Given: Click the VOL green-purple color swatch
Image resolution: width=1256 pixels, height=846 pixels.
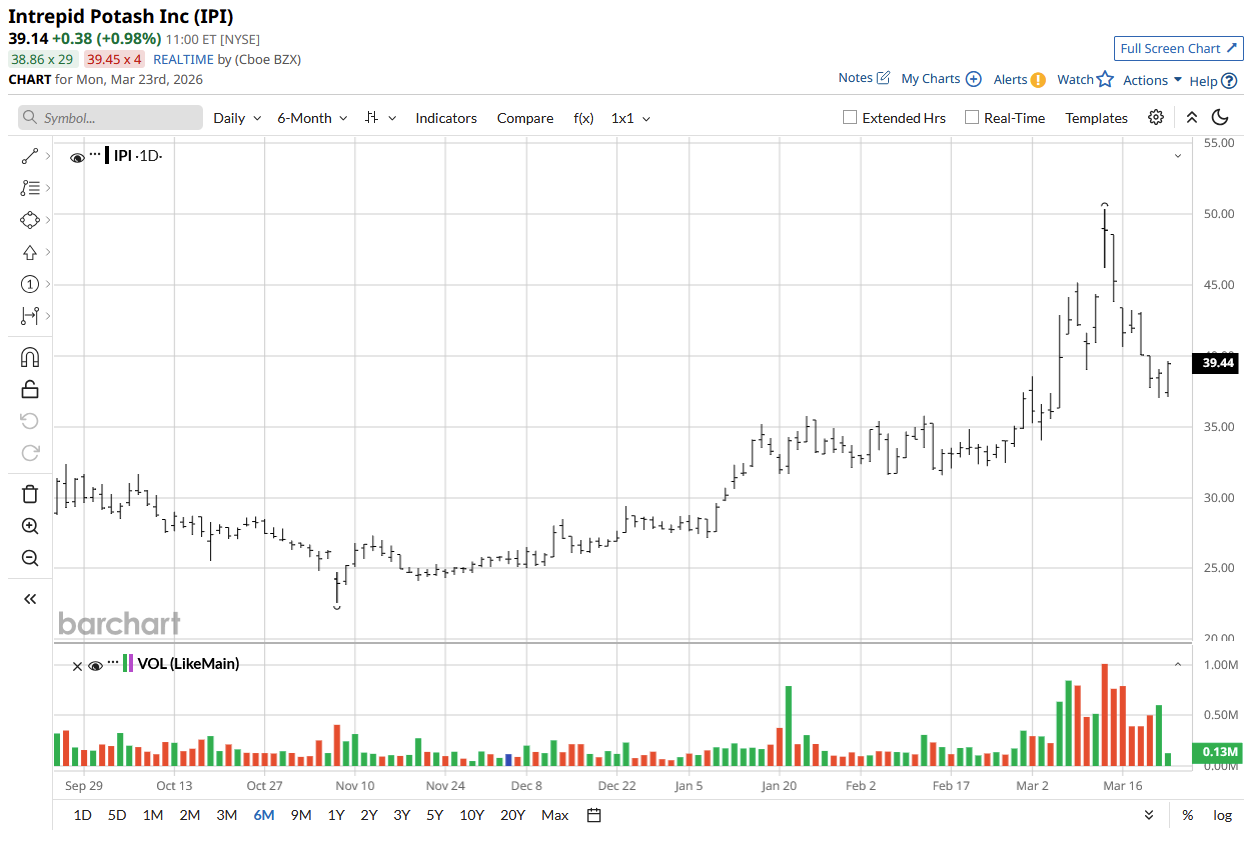Looking at the screenshot, I should [x=128, y=663].
